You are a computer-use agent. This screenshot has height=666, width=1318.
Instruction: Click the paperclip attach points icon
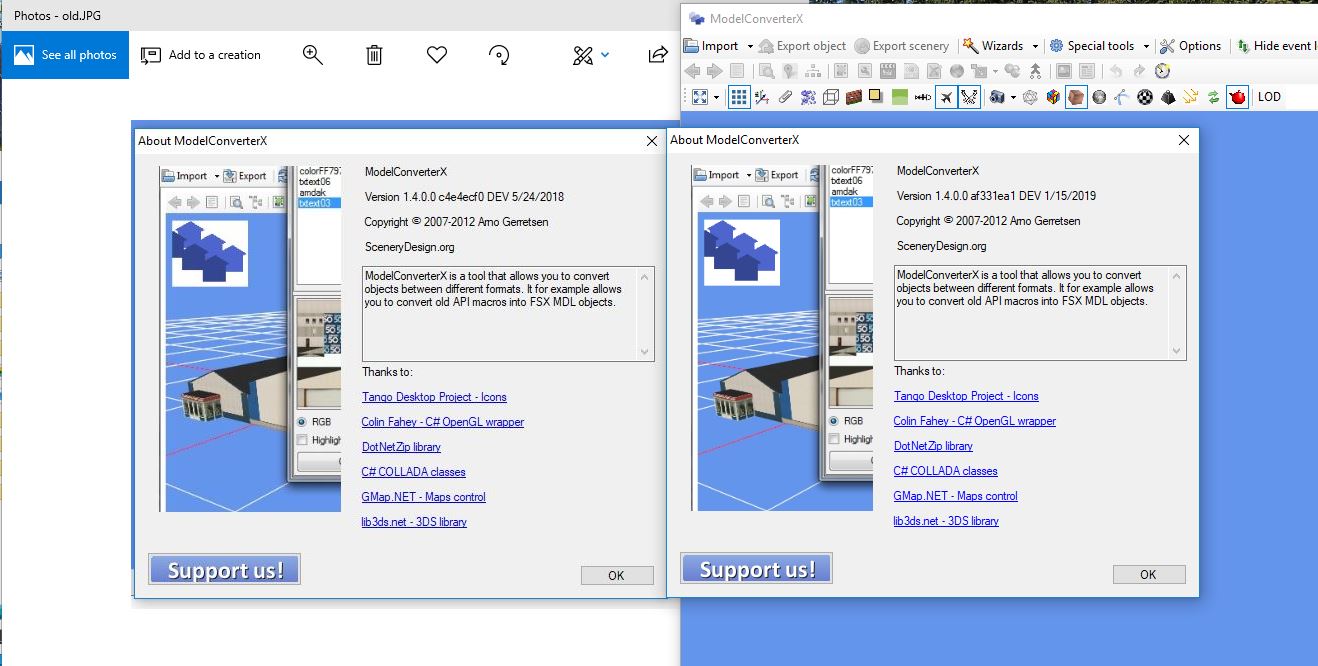point(785,97)
